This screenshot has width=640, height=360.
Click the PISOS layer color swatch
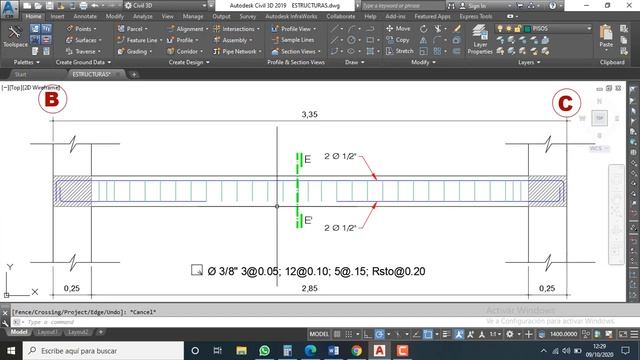pos(527,29)
